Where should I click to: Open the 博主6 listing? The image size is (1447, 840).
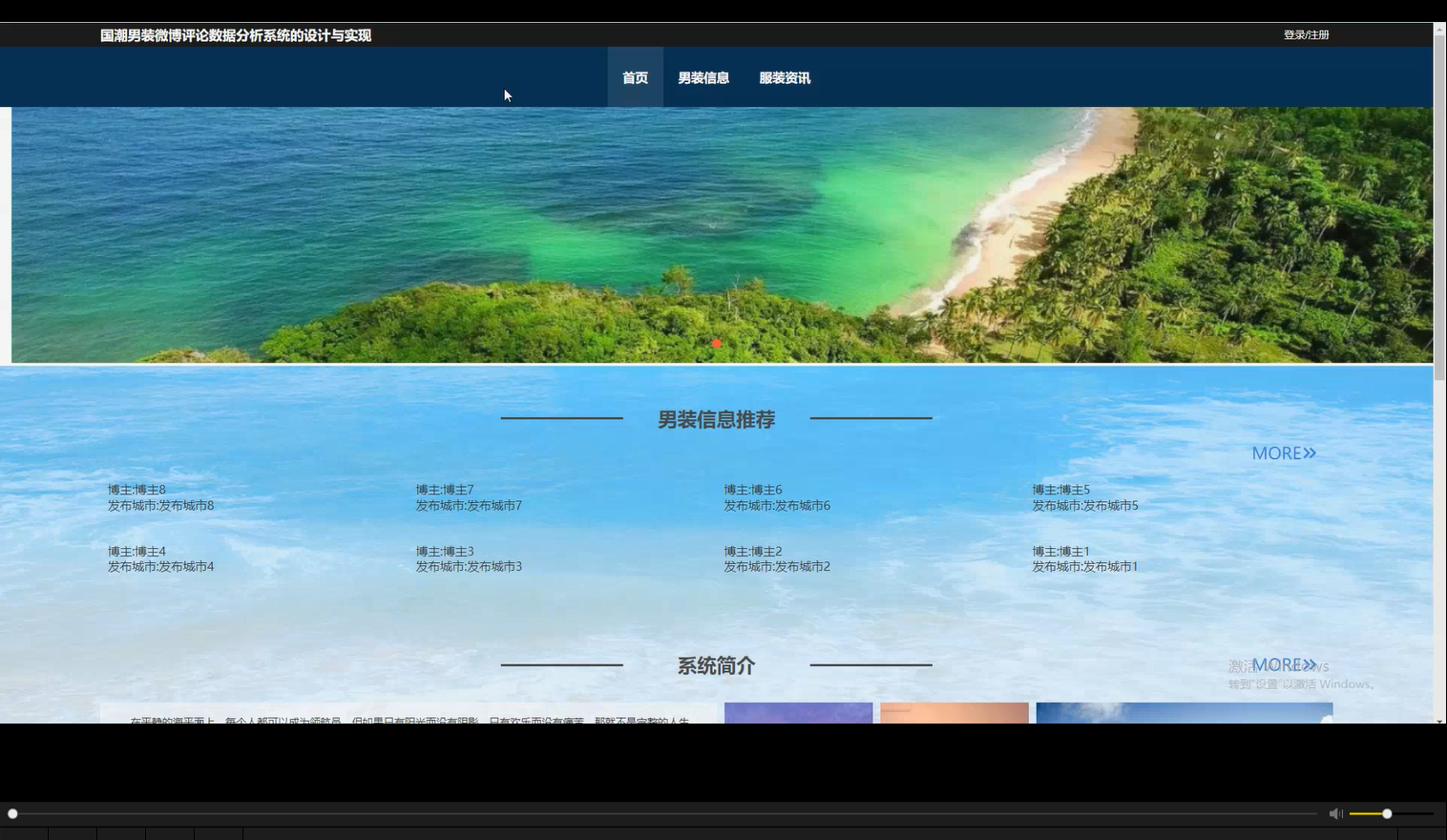[776, 496]
